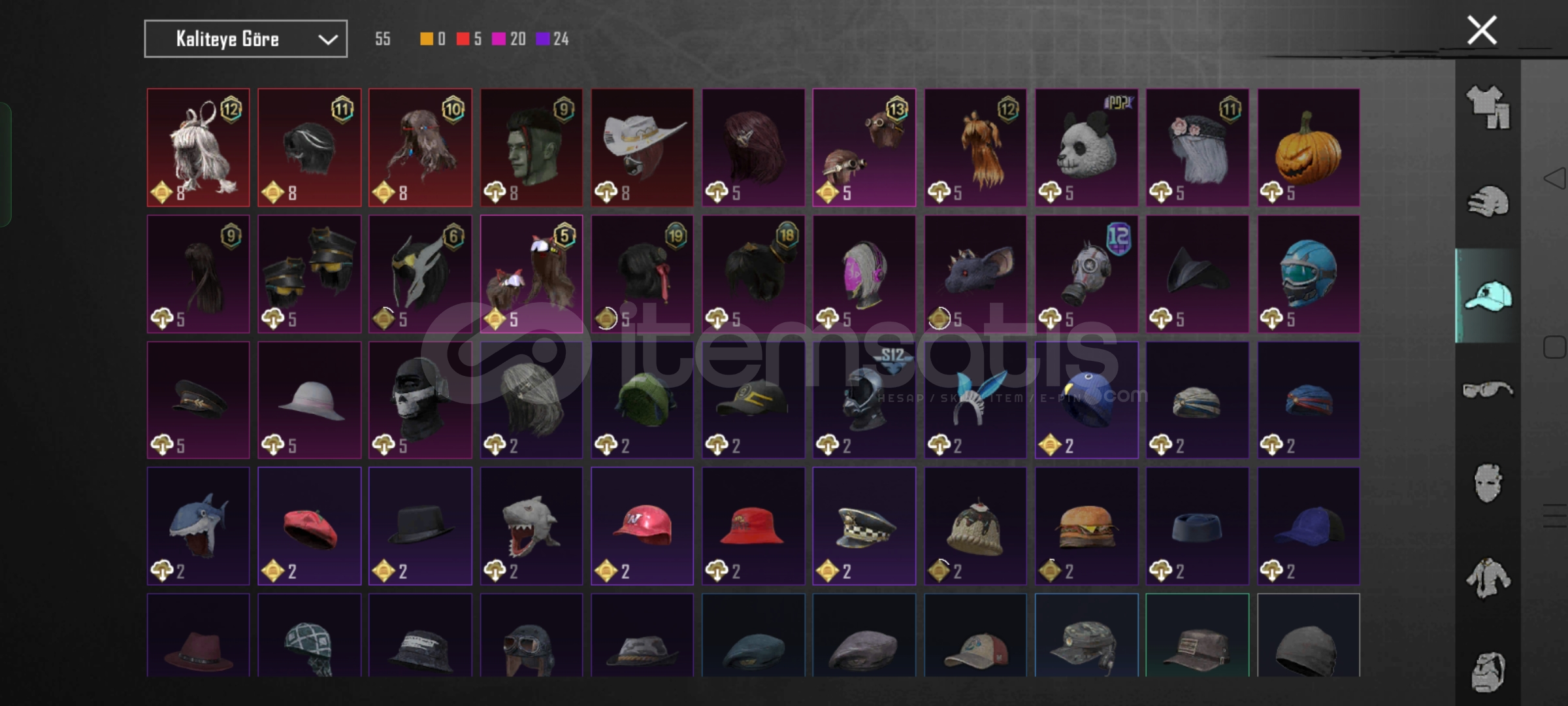
Task: Select the S12 helmet item
Action: (x=864, y=399)
